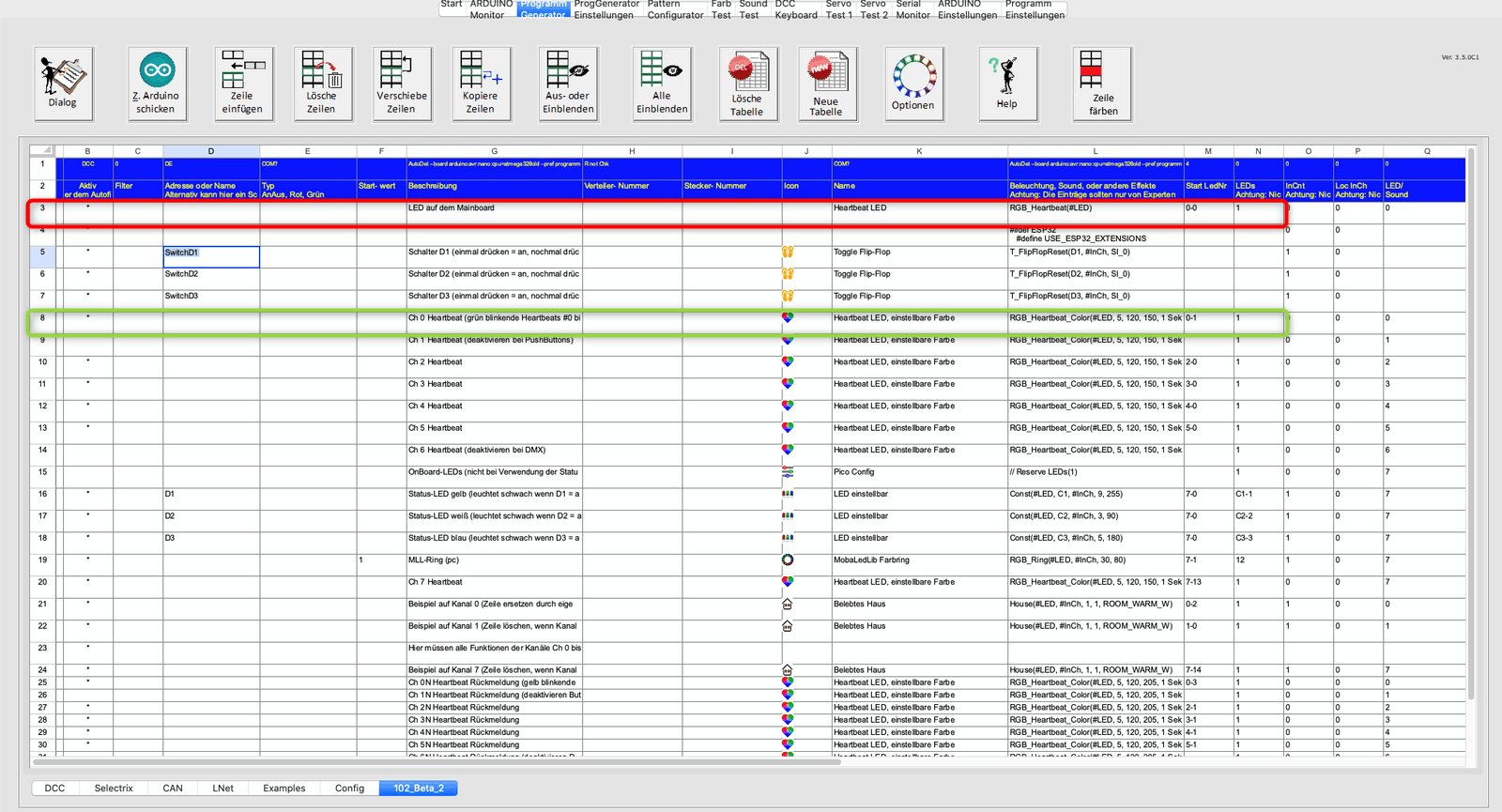Toggle the Aktiv asterisk in row 5
The height and width of the screenshot is (812, 1502).
[88, 253]
